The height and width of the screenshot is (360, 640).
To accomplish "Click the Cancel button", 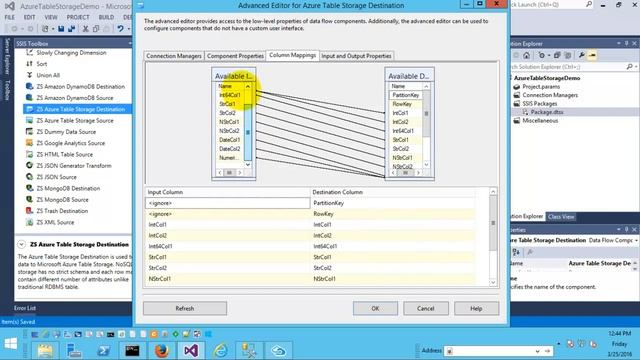I will 426,309.
